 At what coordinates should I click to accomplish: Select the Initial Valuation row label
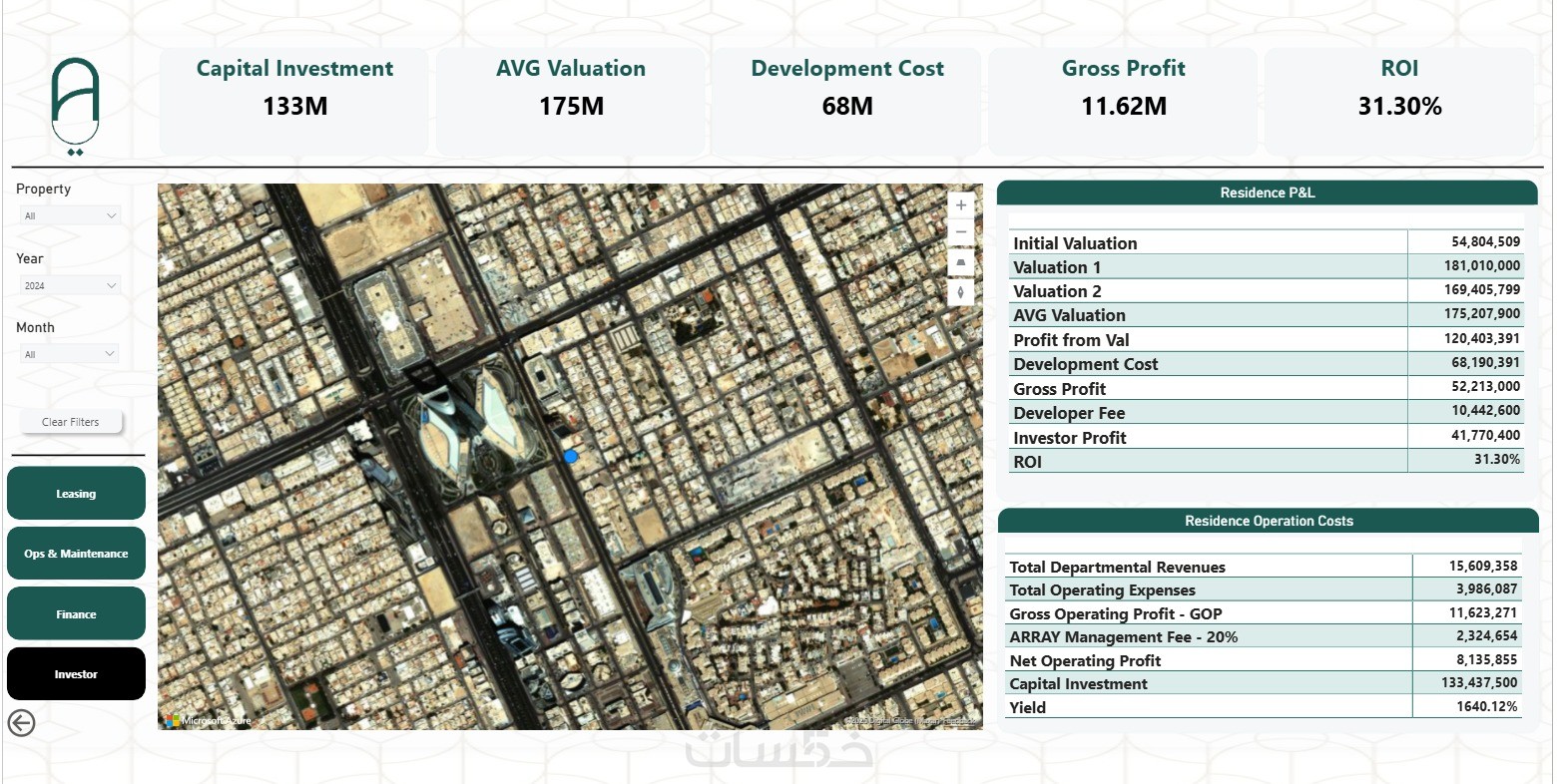click(1075, 243)
